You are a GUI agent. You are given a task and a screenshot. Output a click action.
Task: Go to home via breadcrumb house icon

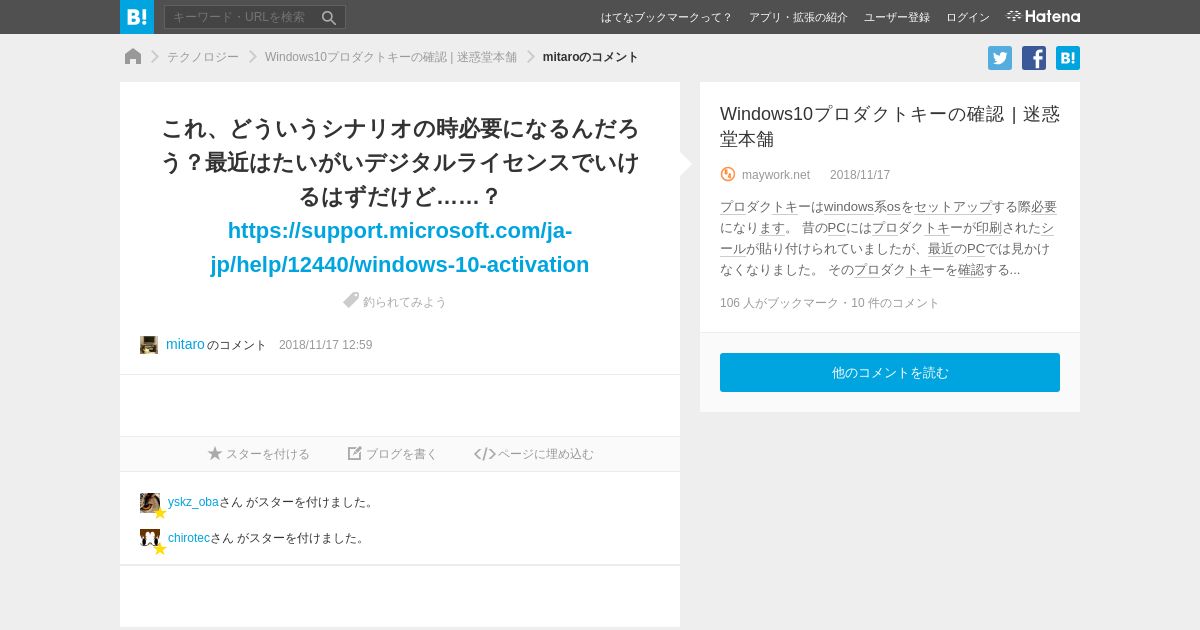(x=133, y=57)
